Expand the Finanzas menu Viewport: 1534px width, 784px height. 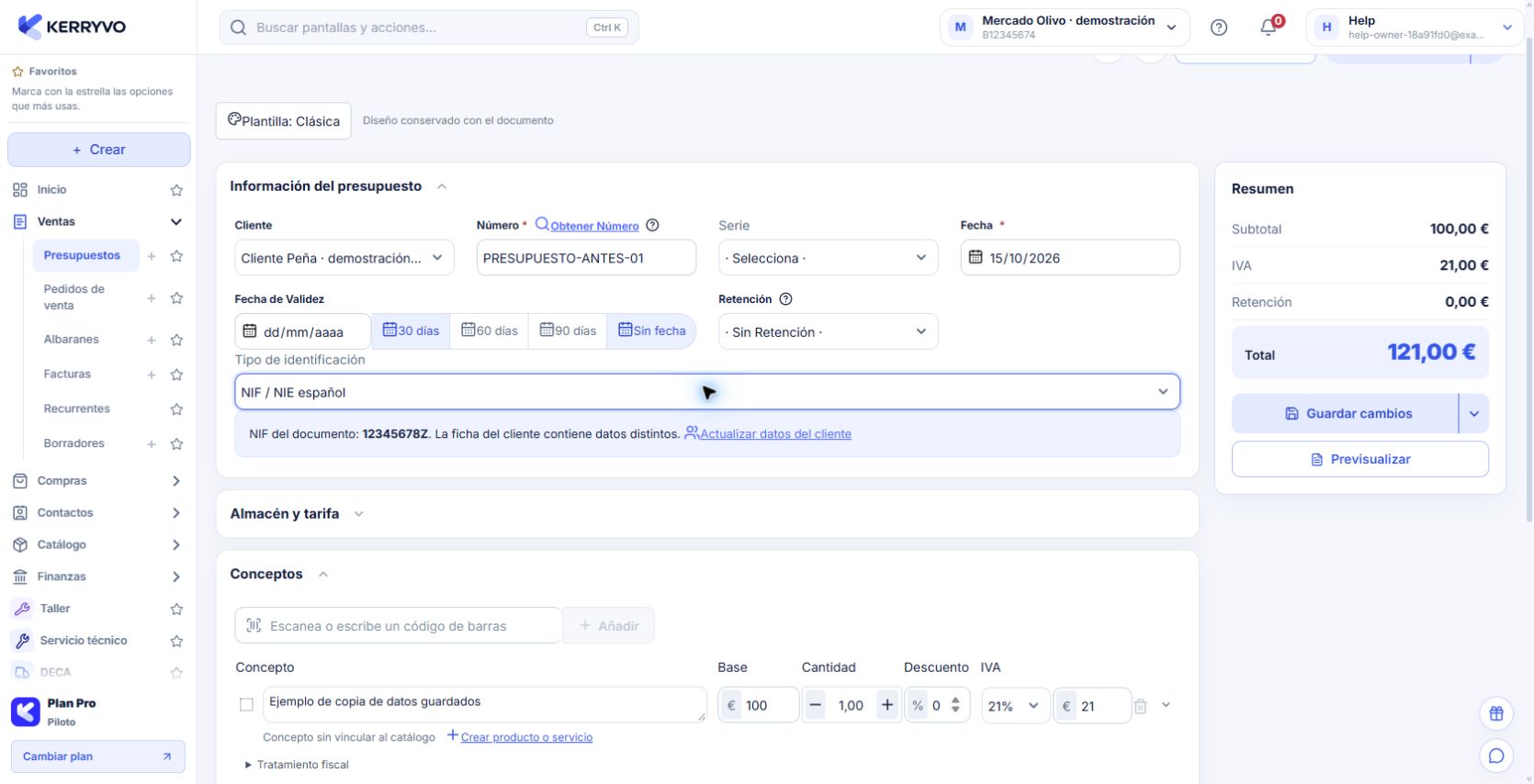click(x=176, y=577)
